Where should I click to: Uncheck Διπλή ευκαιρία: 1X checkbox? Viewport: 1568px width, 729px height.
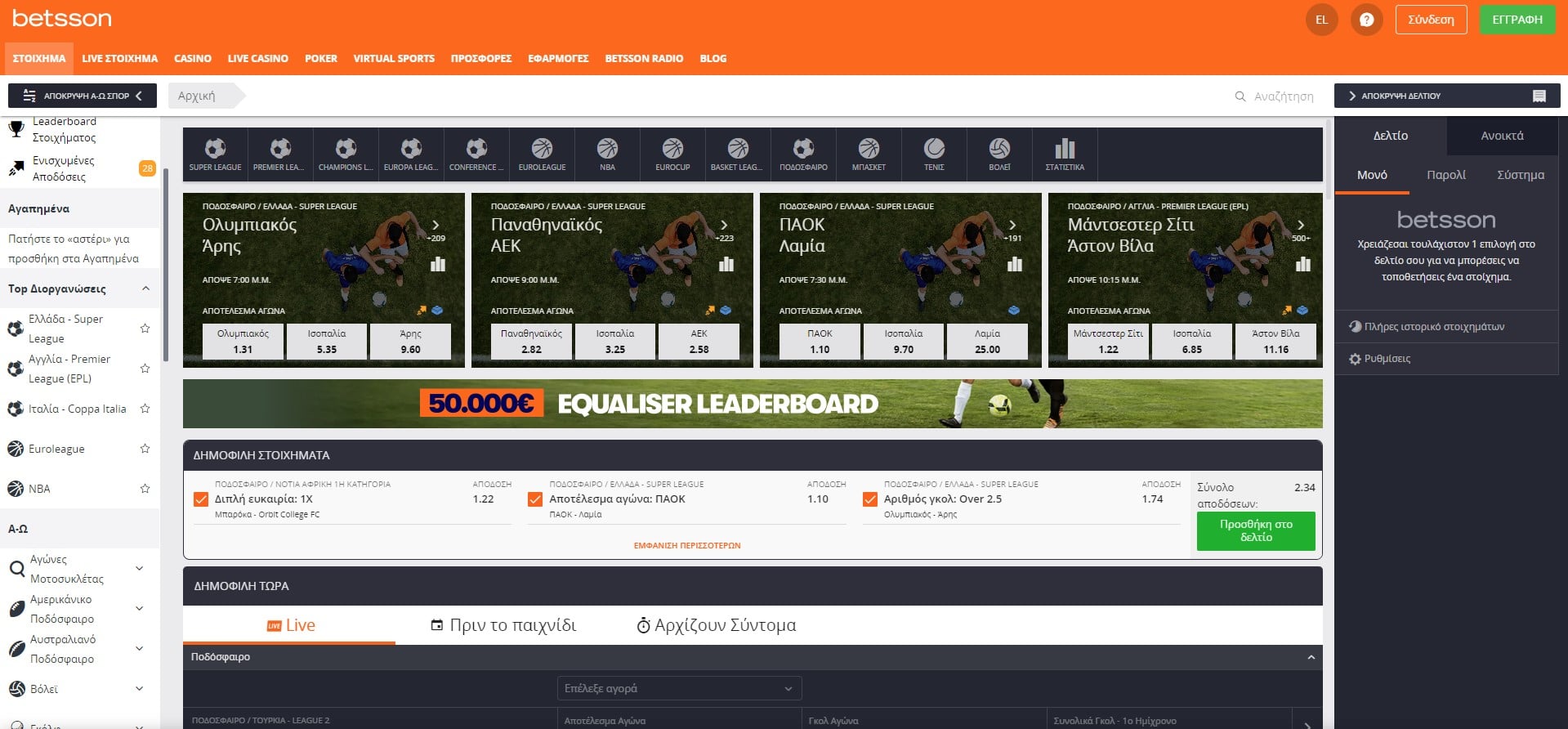coord(201,499)
